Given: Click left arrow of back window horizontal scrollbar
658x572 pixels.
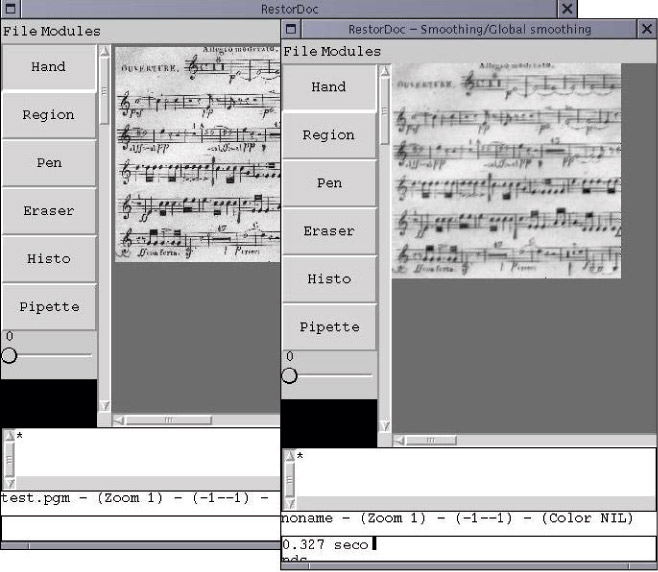Looking at the screenshot, I should click(119, 420).
